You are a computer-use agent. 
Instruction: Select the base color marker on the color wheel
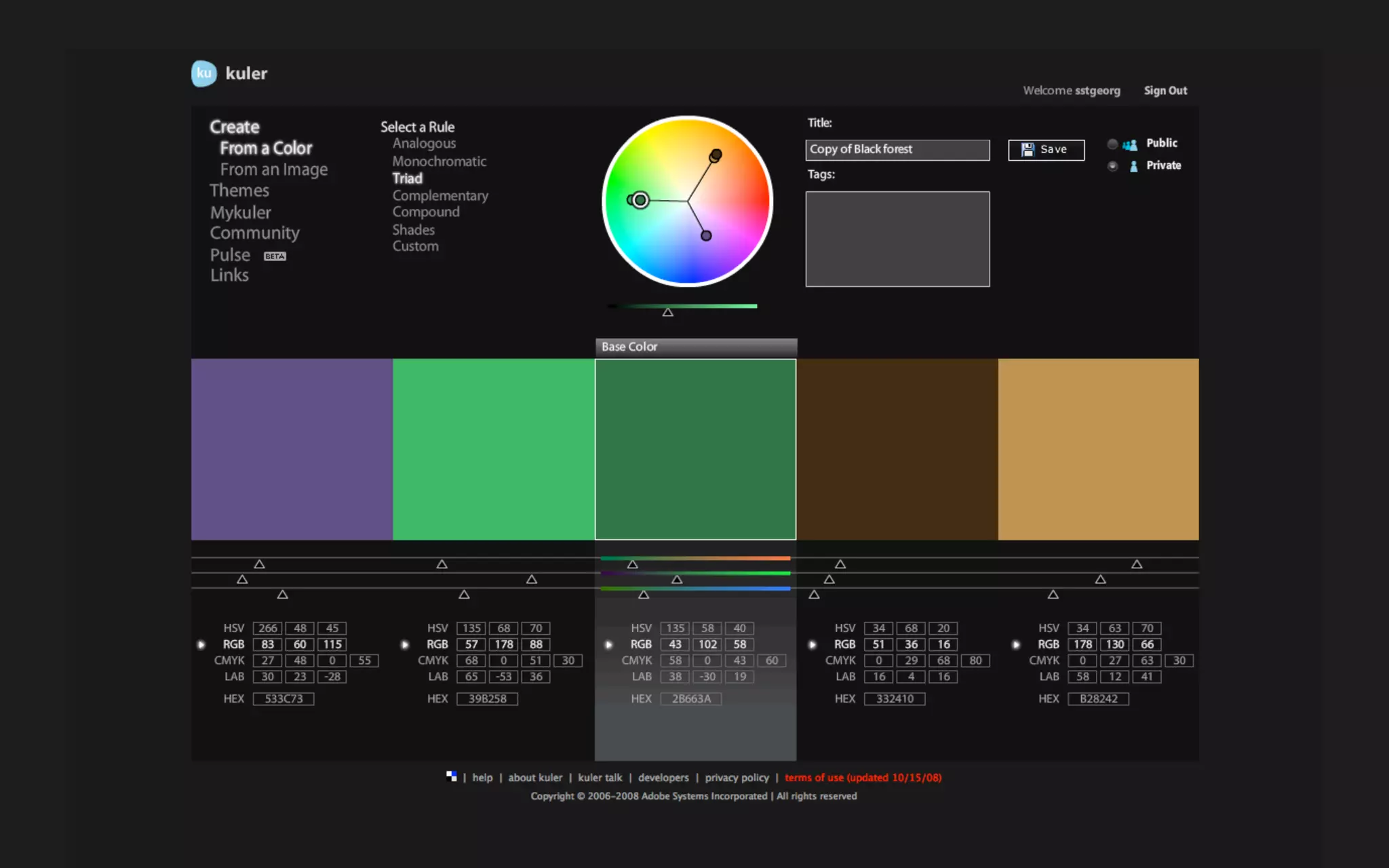coord(640,200)
